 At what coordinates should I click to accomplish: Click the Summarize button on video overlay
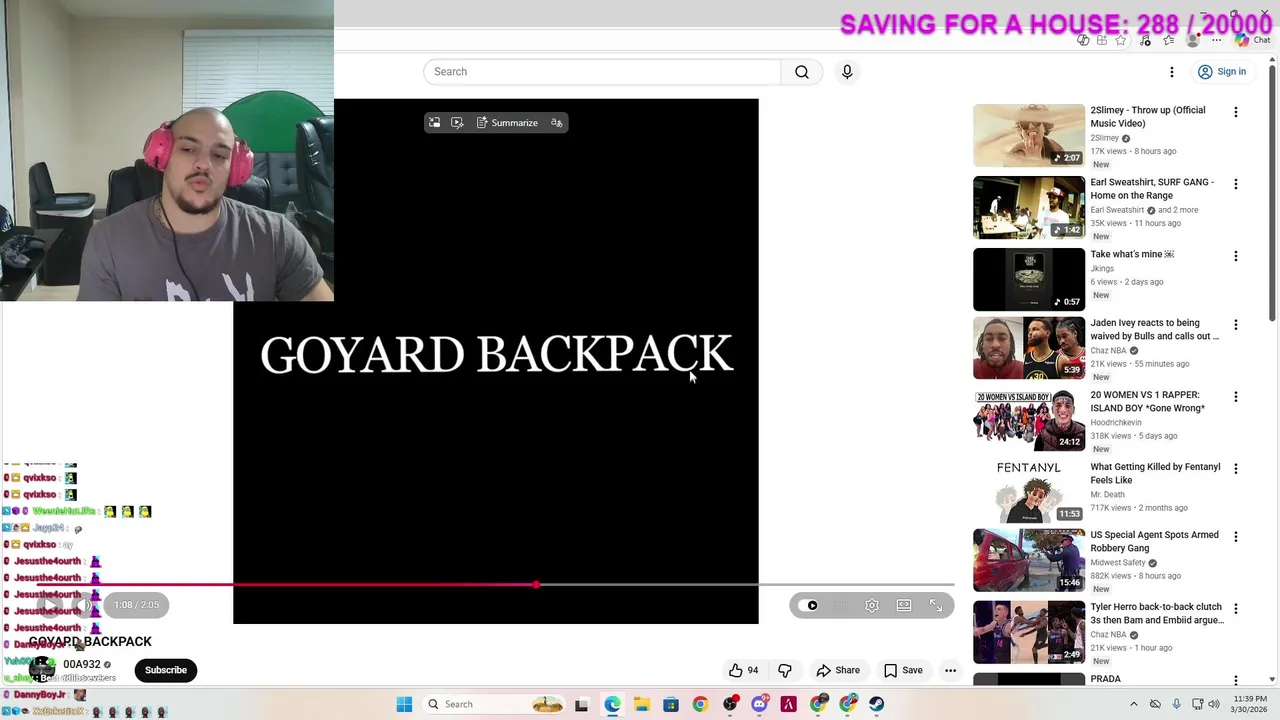[507, 123]
